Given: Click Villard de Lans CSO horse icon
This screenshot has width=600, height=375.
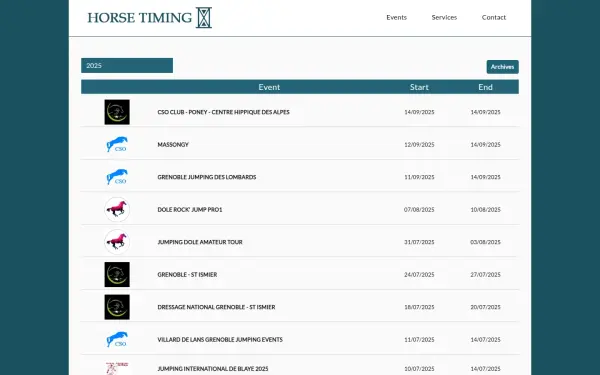Looking at the screenshot, I should pyautogui.click(x=117, y=339).
